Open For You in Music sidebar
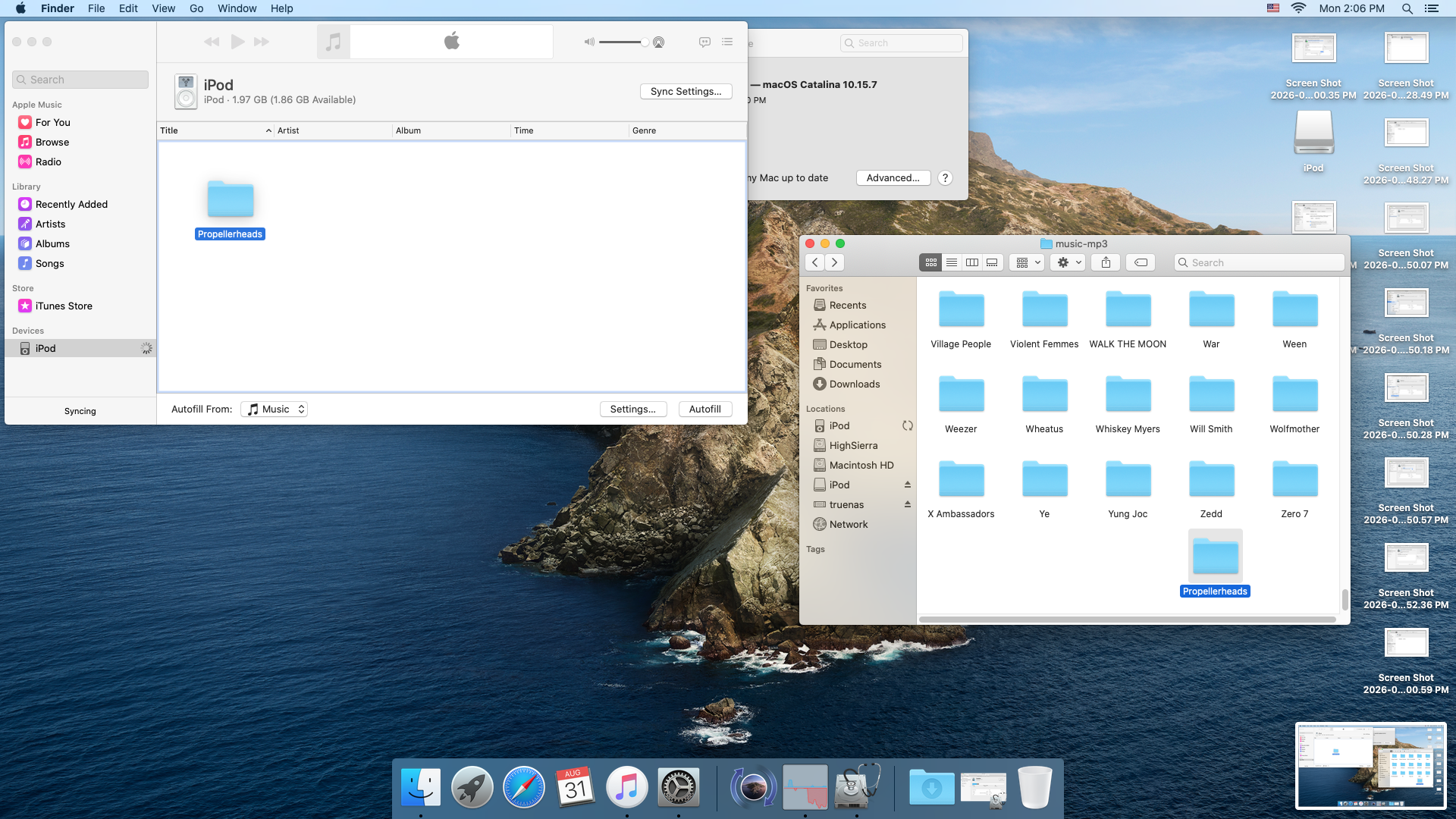The width and height of the screenshot is (1456, 819). point(52,122)
